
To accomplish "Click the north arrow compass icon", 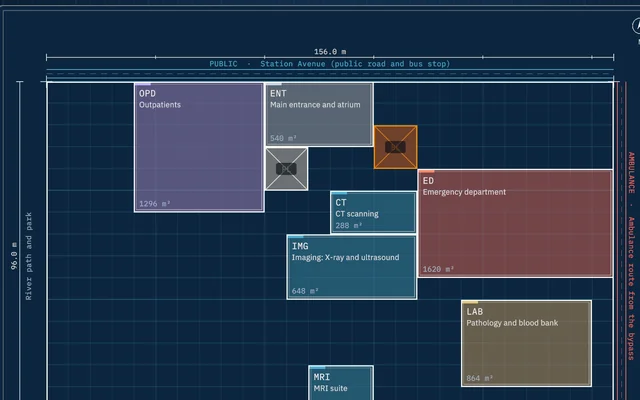I will click(x=637, y=27).
